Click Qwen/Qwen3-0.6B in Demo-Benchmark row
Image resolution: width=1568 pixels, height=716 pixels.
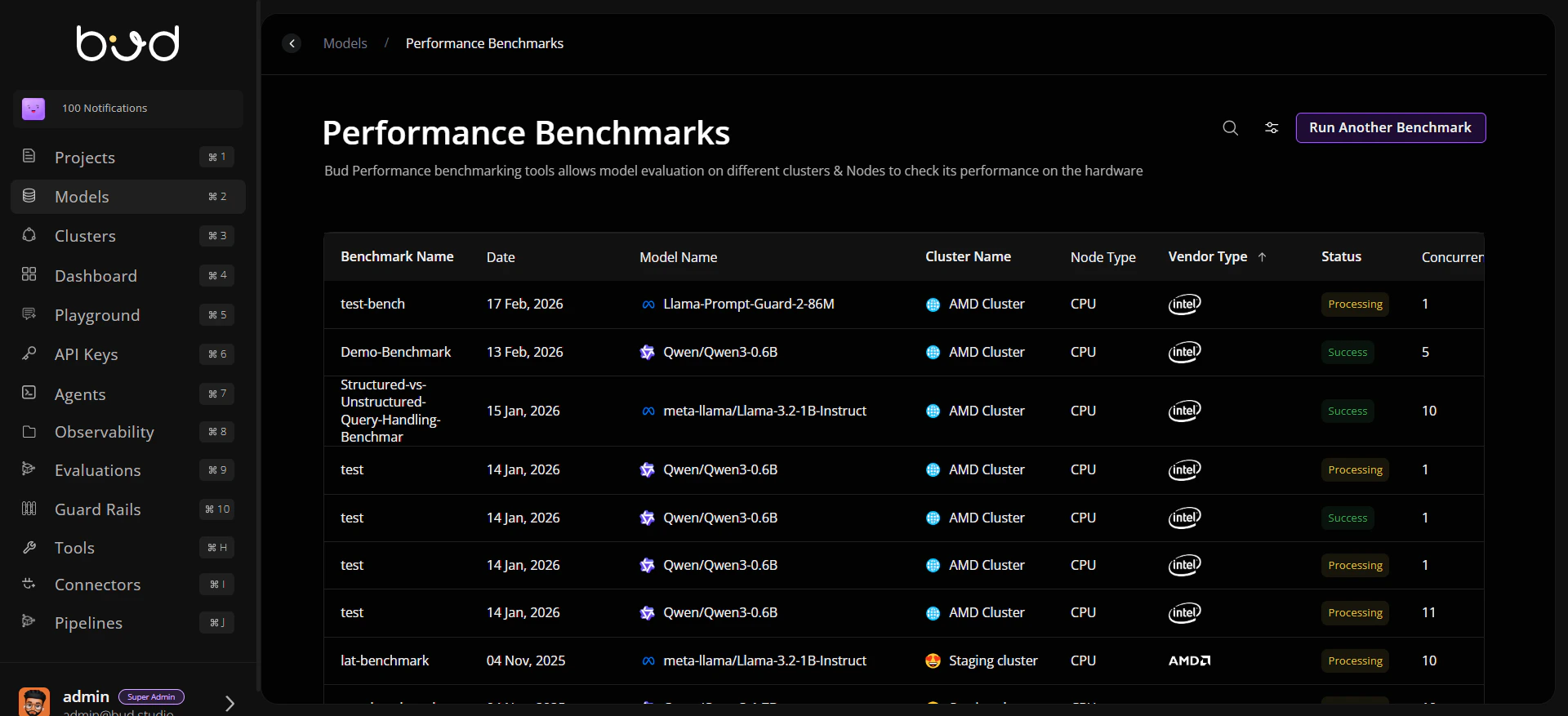coord(720,352)
